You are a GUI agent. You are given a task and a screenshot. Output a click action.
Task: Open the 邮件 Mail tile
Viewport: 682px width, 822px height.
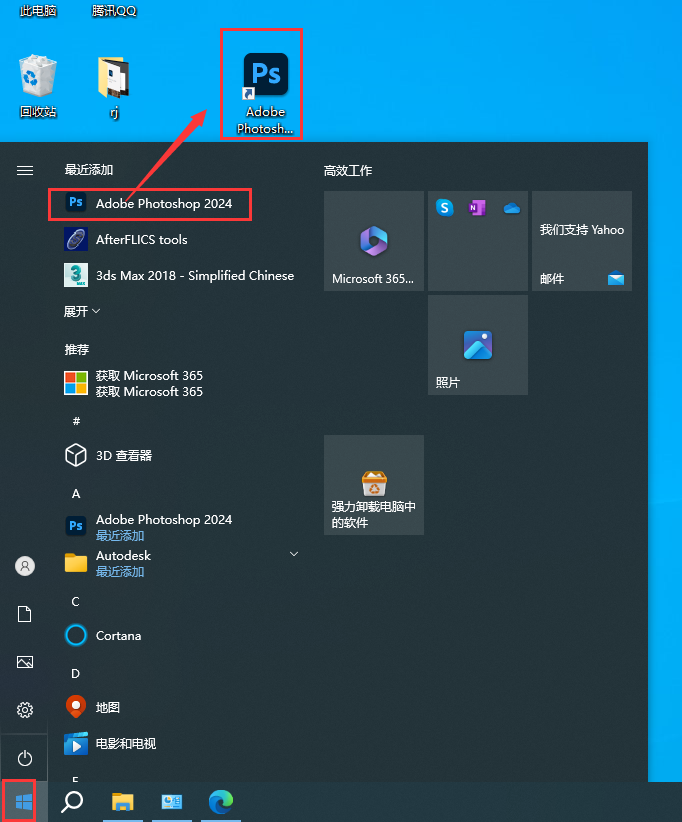(582, 241)
